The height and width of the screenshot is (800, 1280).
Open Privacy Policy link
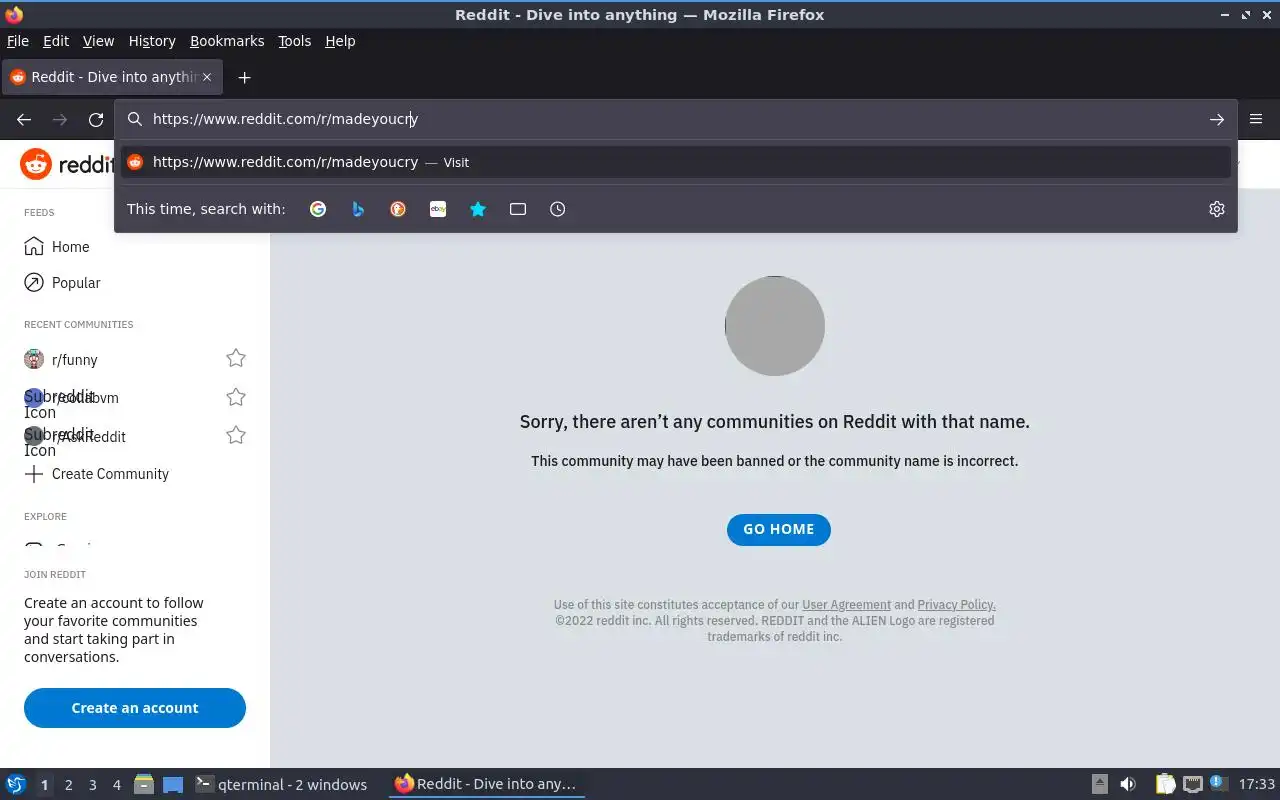coord(956,605)
